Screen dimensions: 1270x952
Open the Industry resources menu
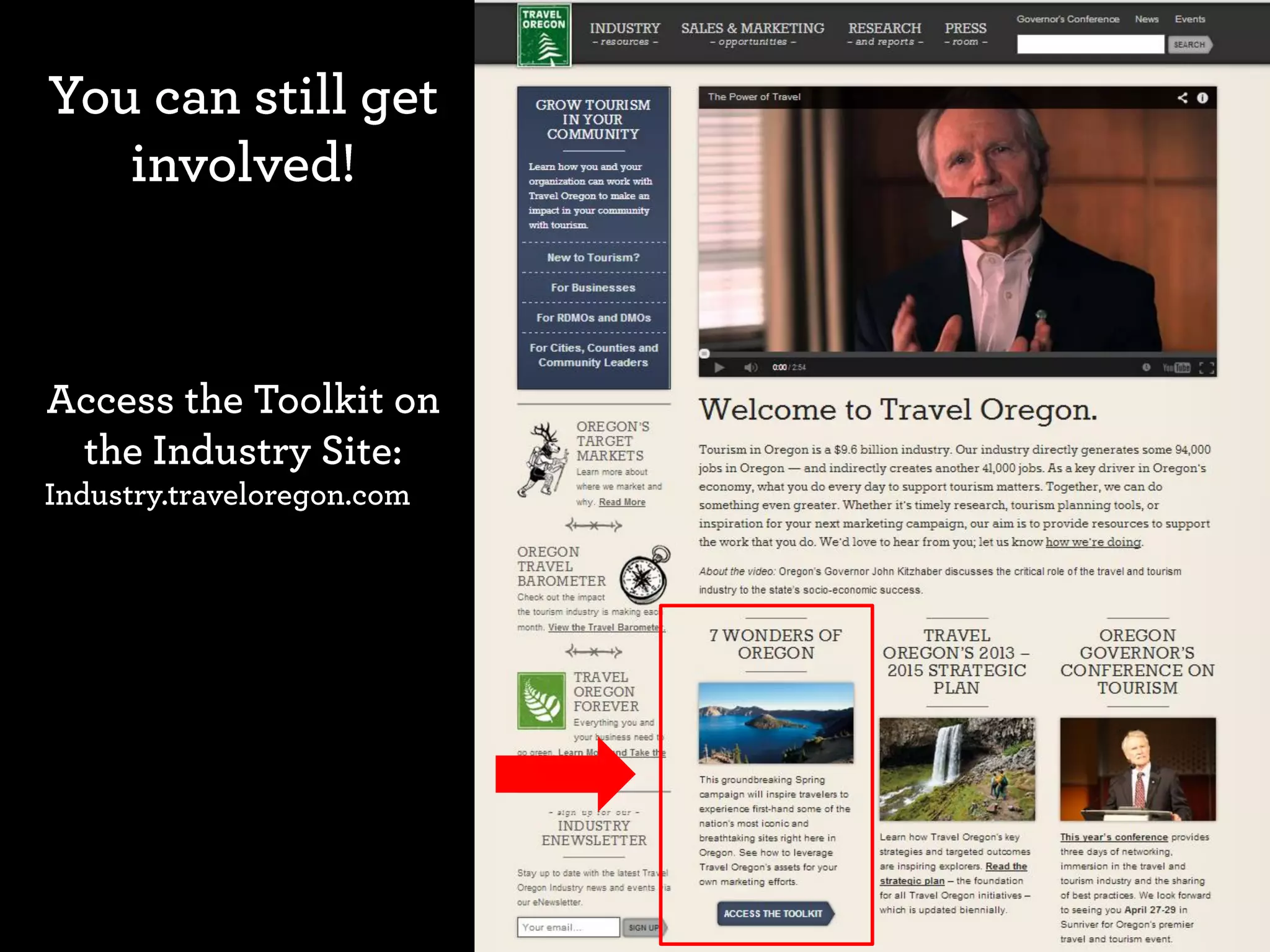coord(624,33)
